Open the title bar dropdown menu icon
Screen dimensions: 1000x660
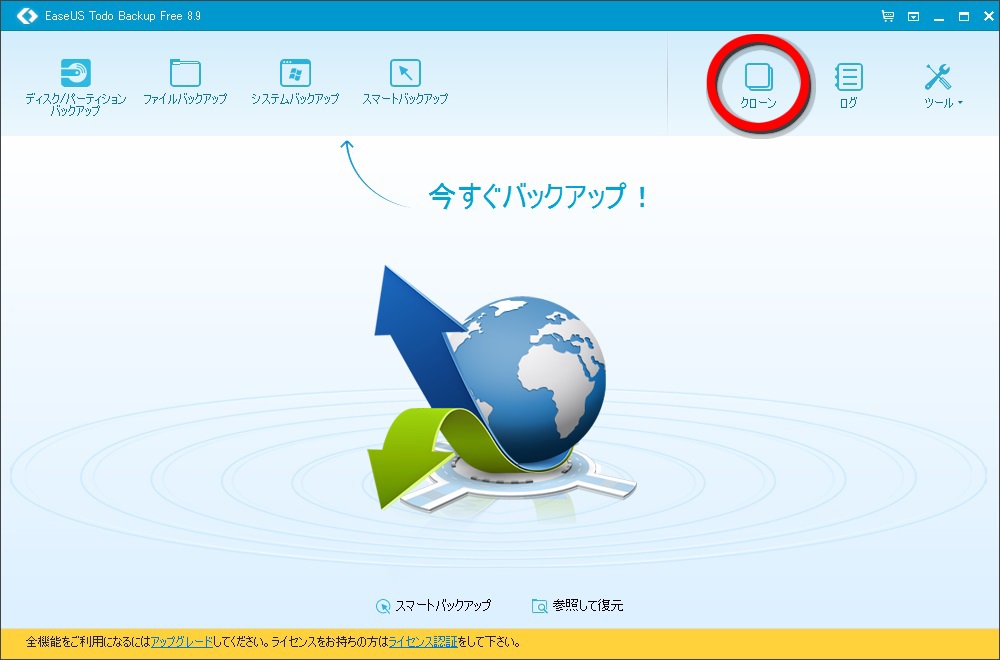pos(913,17)
